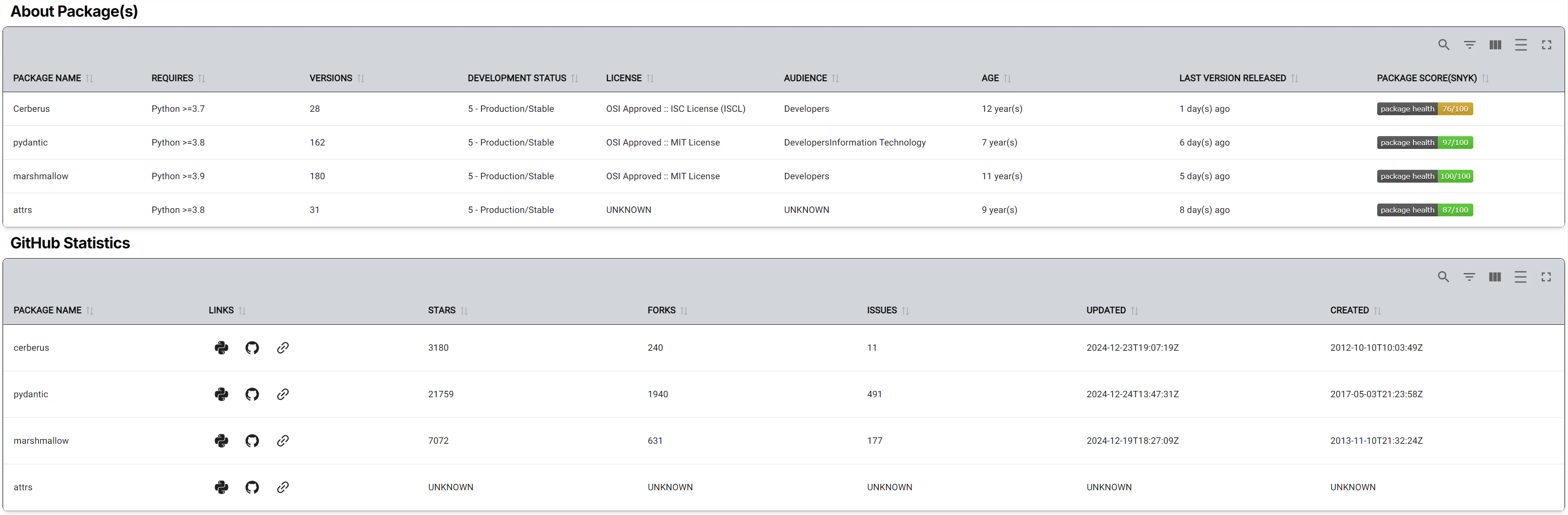The height and width of the screenshot is (515, 1568).
Task: Open homepage chain-link icon for attrs
Action: 283,487
